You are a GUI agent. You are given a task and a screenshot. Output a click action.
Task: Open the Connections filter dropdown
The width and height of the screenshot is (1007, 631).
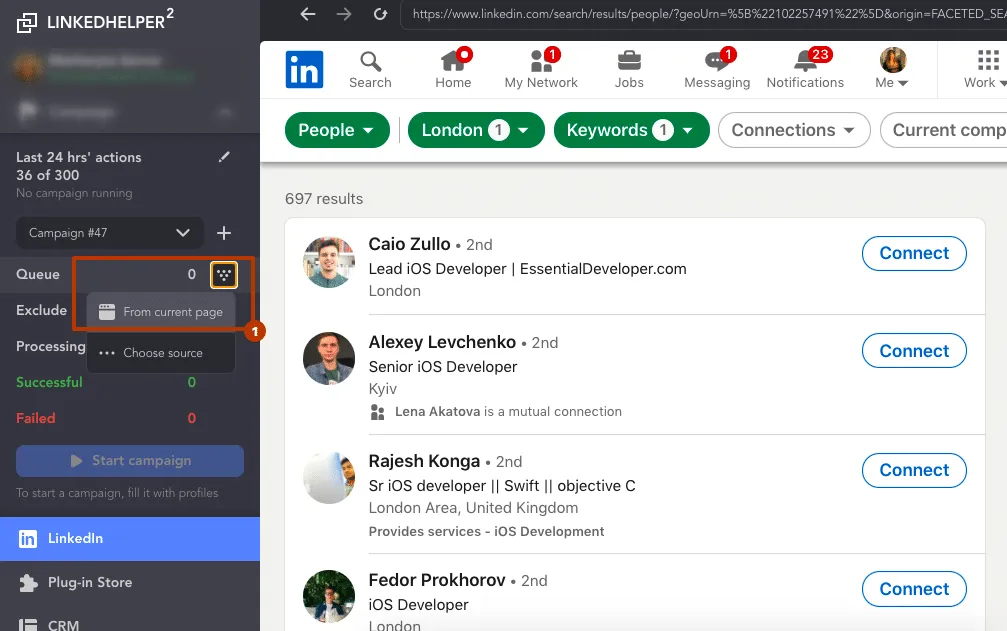pyautogui.click(x=794, y=130)
